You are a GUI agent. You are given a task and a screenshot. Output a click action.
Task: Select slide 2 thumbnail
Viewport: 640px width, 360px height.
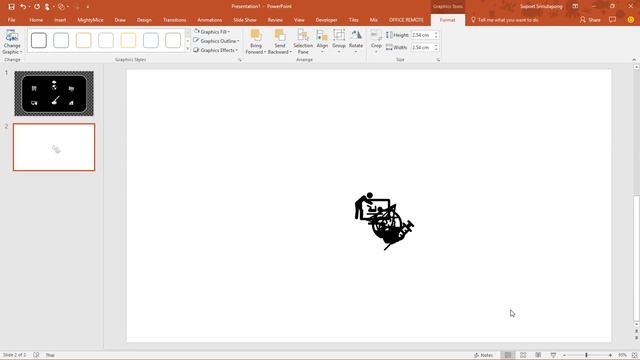click(54, 147)
